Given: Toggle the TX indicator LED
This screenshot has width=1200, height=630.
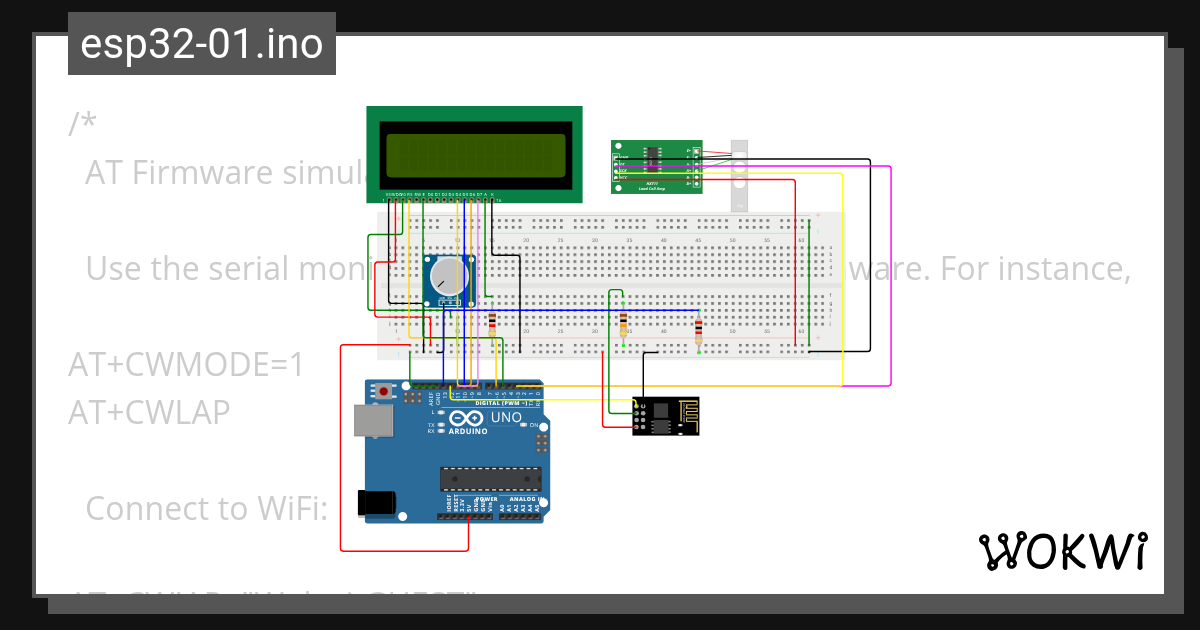Looking at the screenshot, I should pyautogui.click(x=441, y=424).
